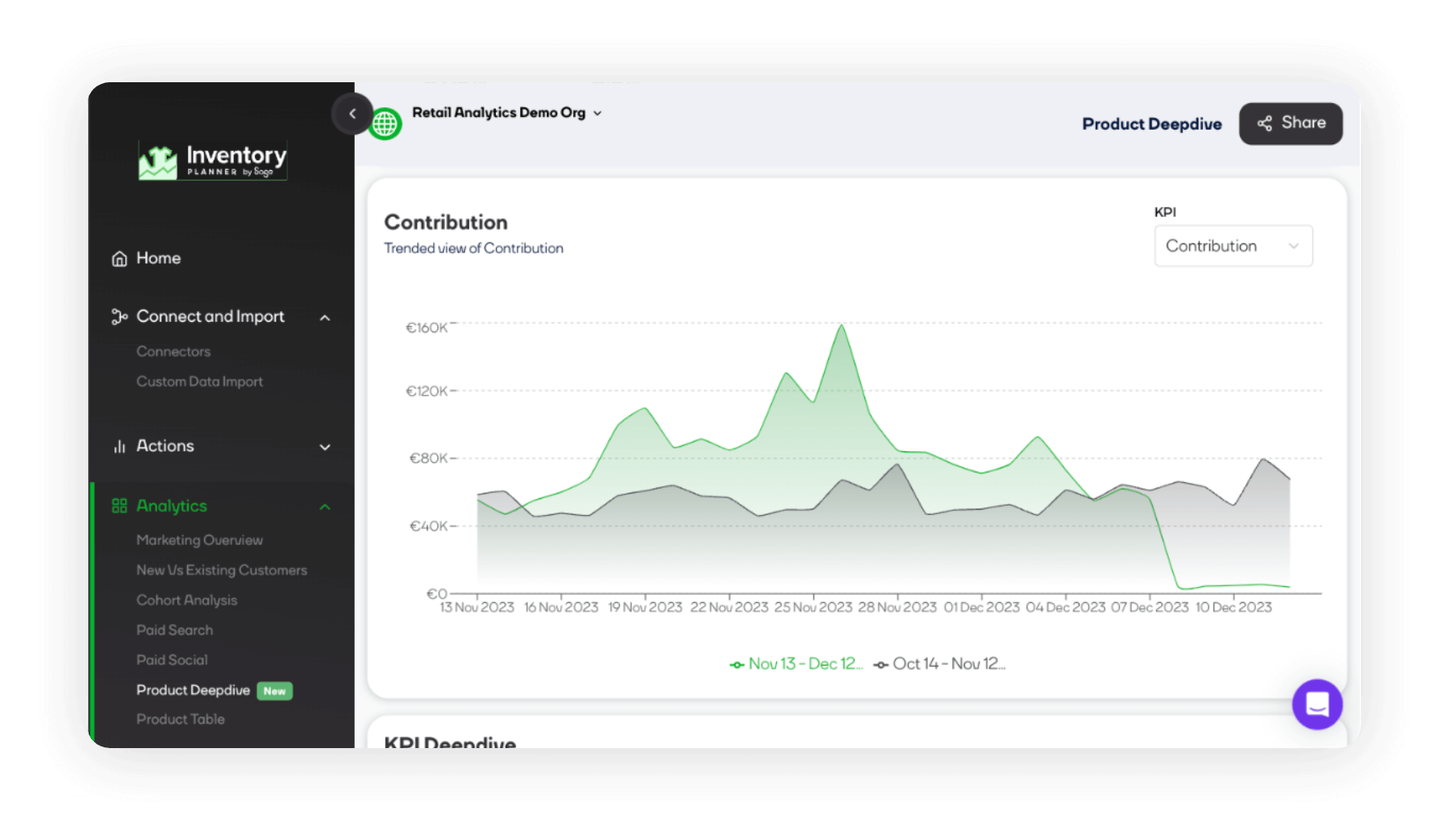The width and height of the screenshot is (1448, 840).
Task: Click the Connect and Import nodes icon
Action: tap(119, 317)
